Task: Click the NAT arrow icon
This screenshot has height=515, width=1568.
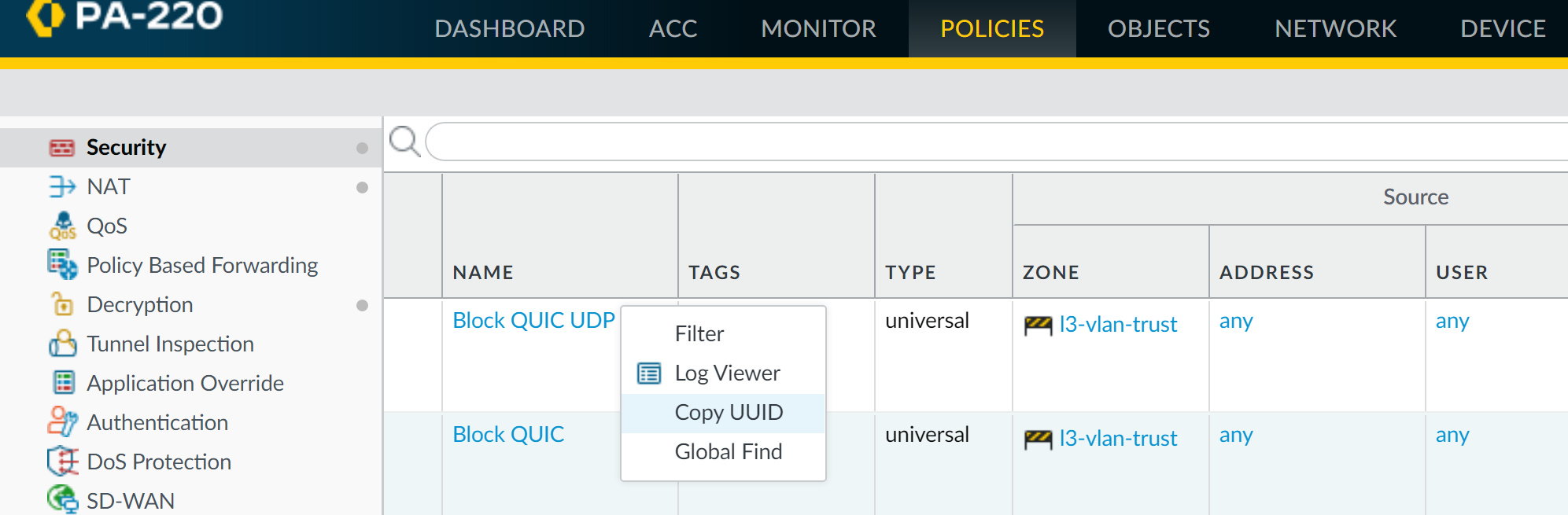Action: [62, 186]
